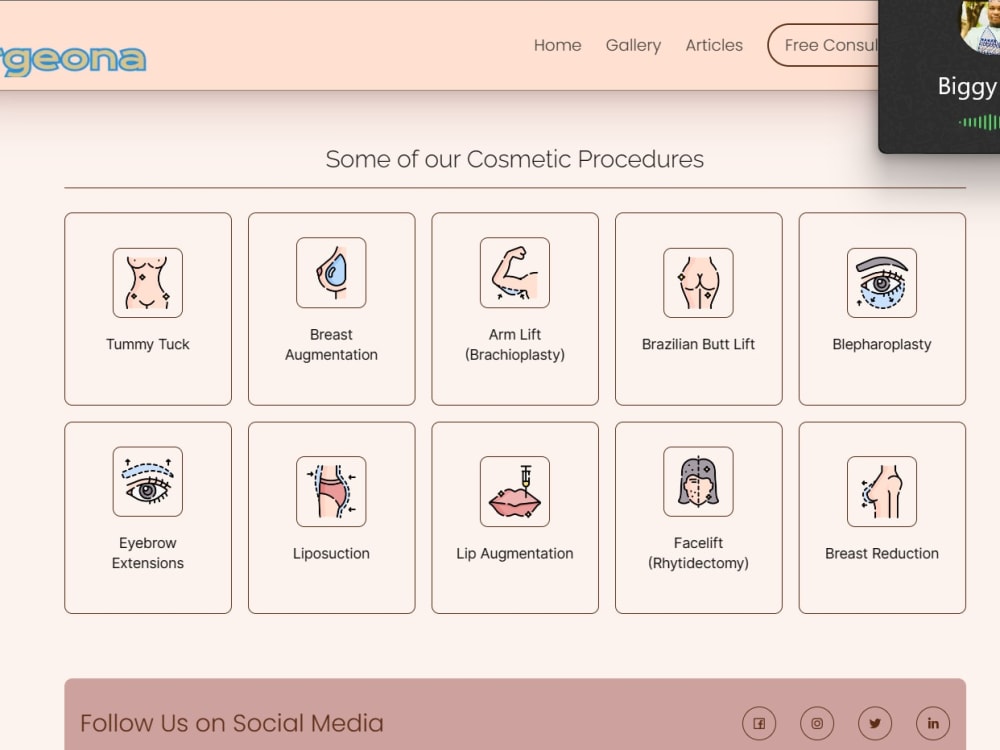This screenshot has width=1000, height=750.
Task: Click the Breast Augmentation implant icon
Action: tap(331, 272)
